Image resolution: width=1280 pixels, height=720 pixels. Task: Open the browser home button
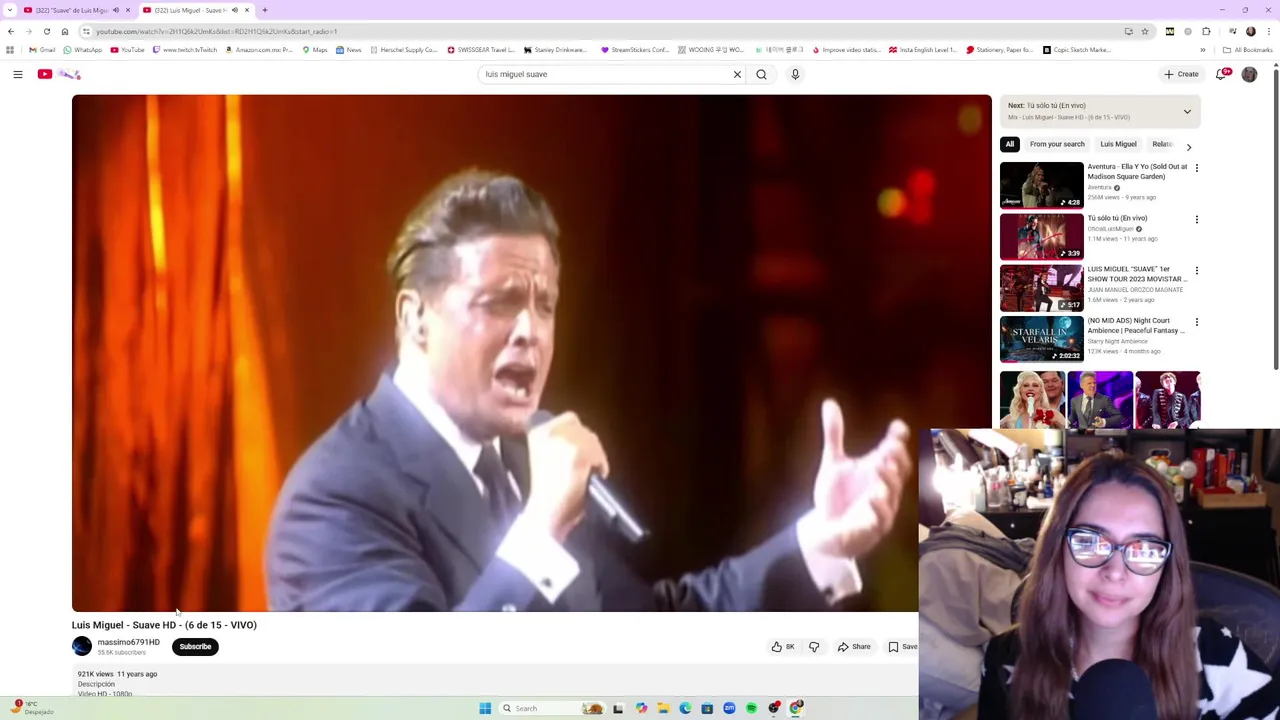[65, 32]
